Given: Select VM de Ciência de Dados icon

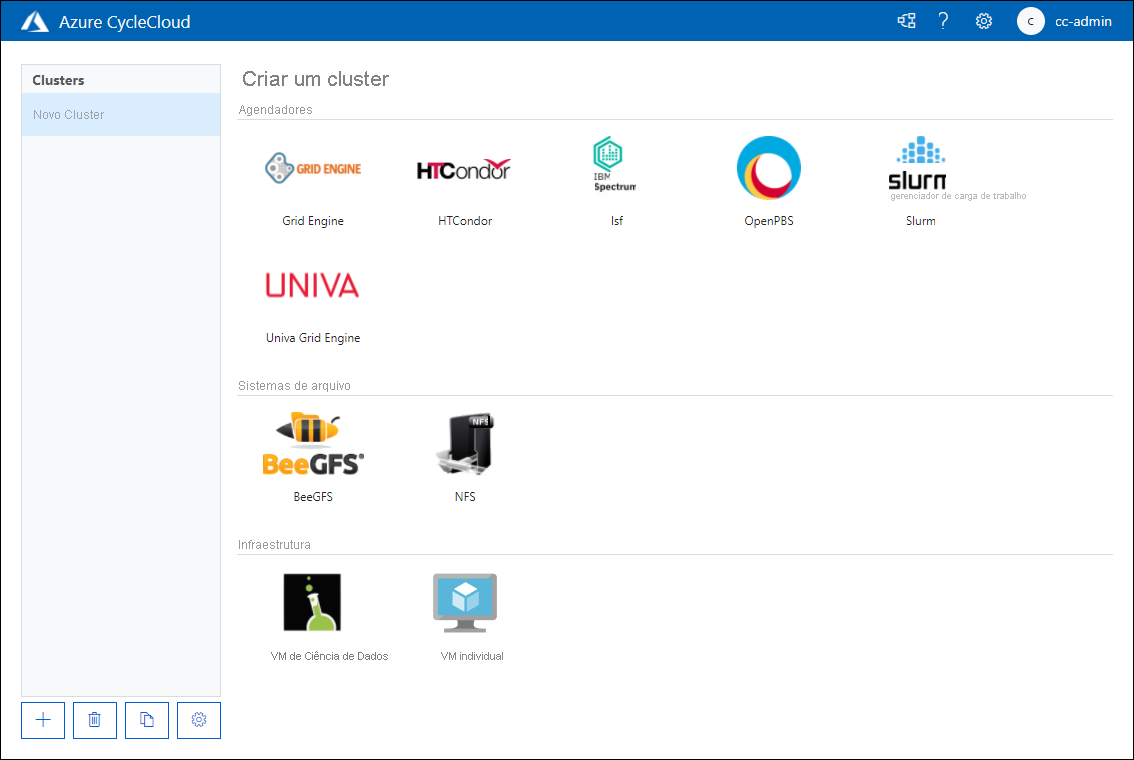Looking at the screenshot, I should click(313, 601).
